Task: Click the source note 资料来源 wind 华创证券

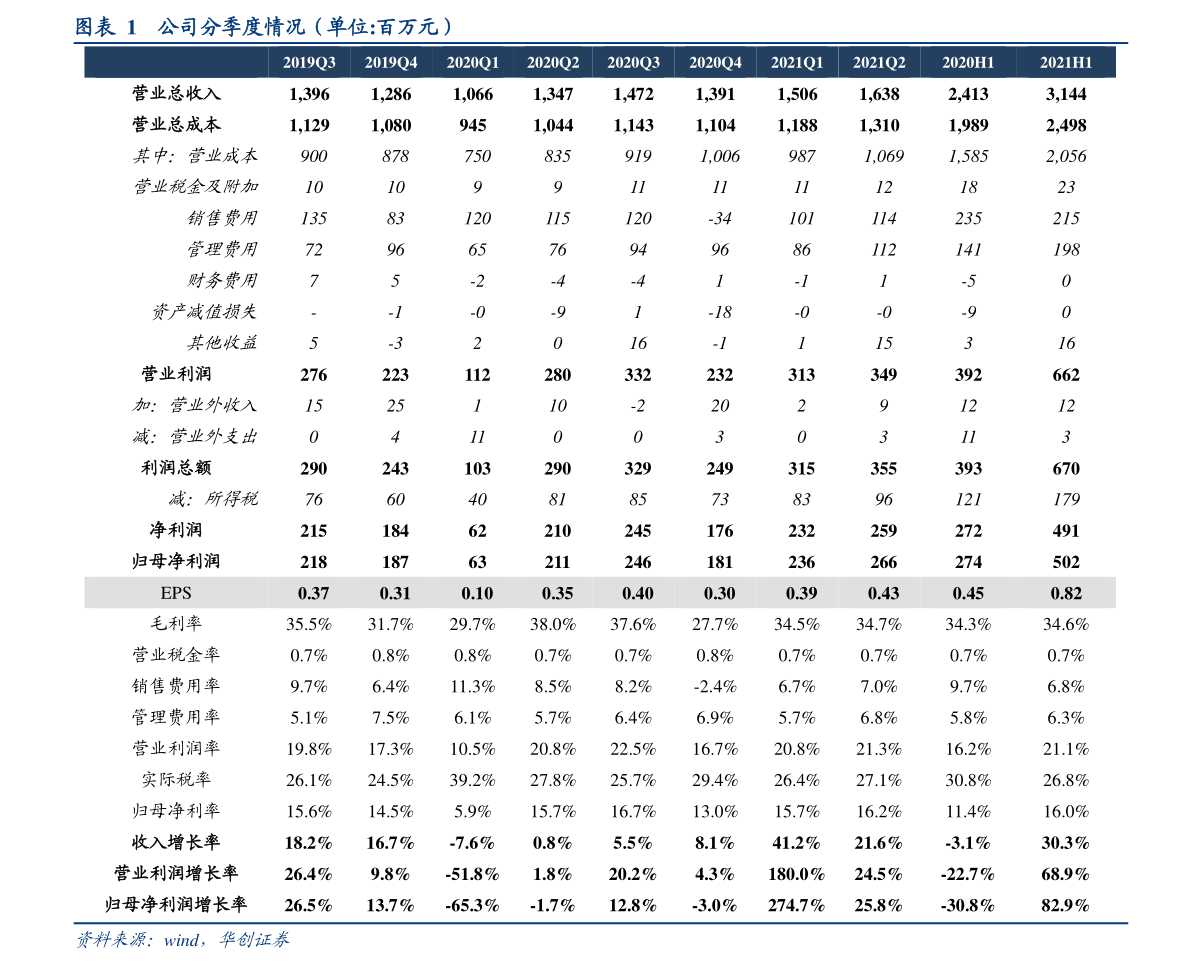Action: (x=183, y=940)
